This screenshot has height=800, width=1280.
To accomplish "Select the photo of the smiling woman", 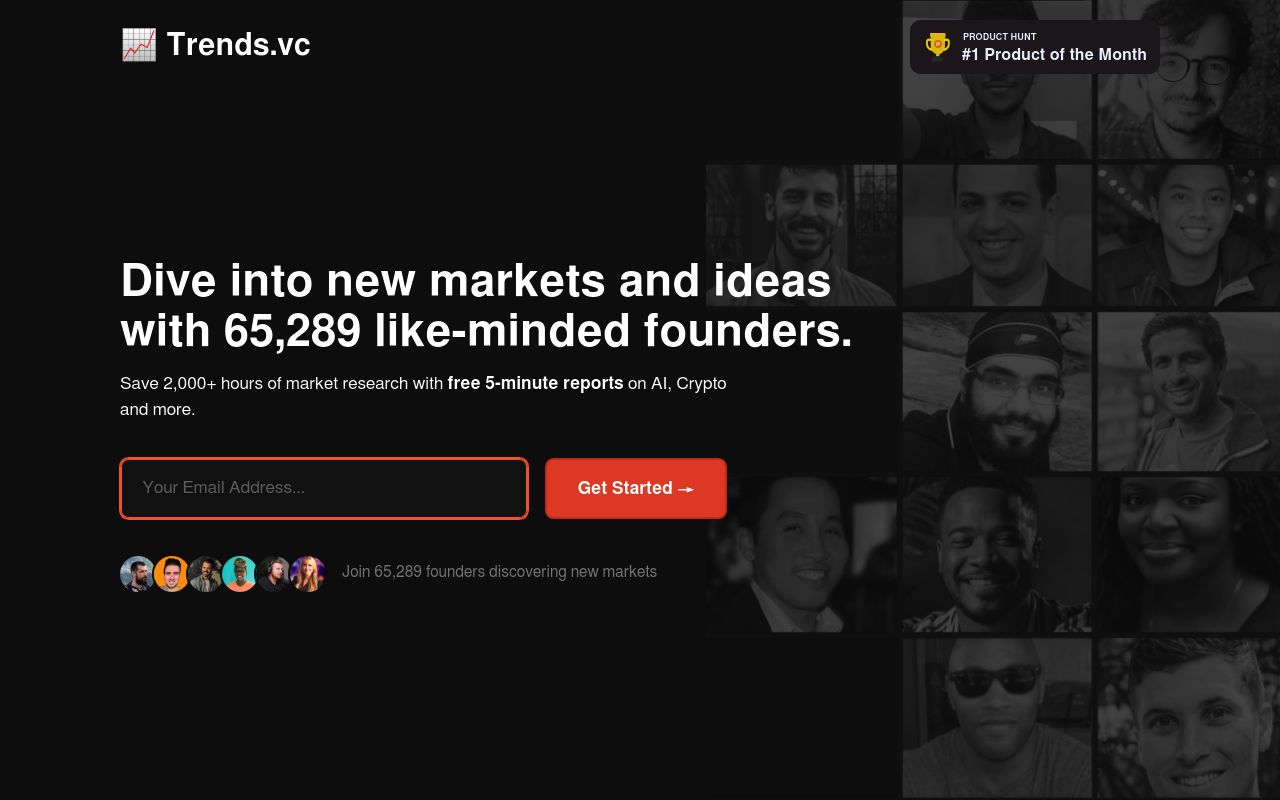I will (1189, 555).
